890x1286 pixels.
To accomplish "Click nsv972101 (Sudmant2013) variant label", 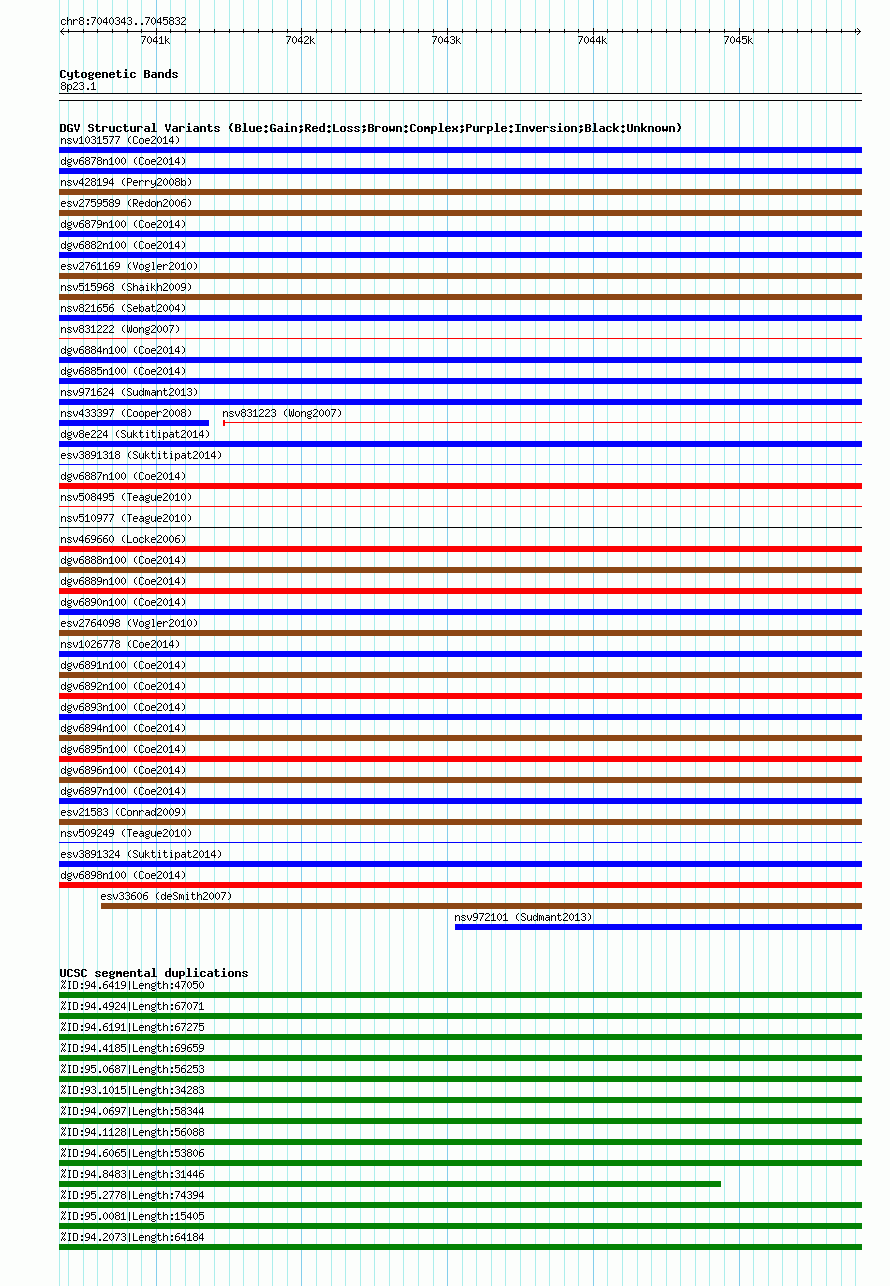I will pyautogui.click(x=523, y=917).
